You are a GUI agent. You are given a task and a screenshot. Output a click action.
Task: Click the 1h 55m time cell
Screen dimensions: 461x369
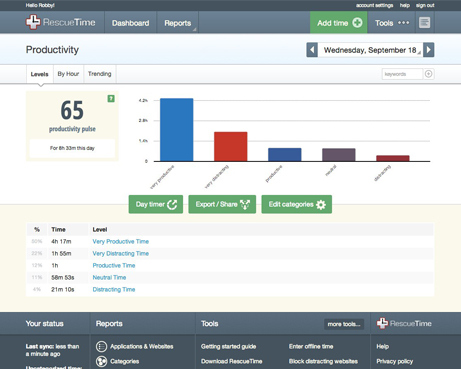pos(61,253)
